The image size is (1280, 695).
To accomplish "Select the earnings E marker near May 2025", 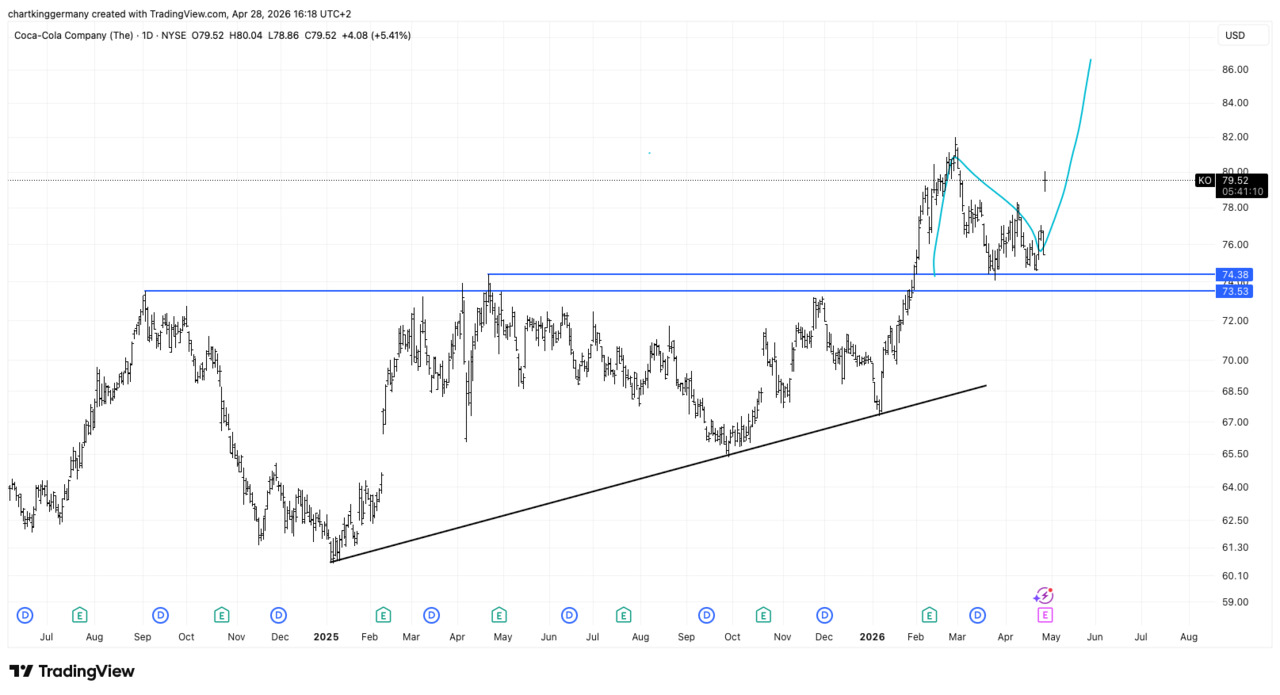I will click(x=498, y=614).
